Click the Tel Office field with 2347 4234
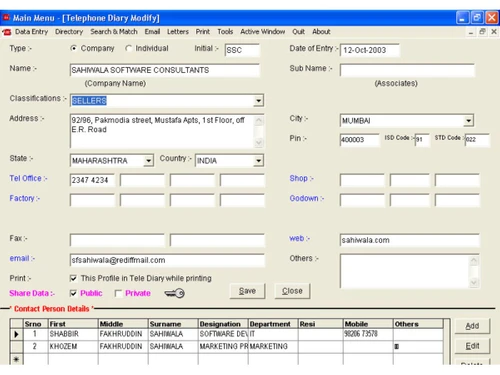 click(92, 180)
